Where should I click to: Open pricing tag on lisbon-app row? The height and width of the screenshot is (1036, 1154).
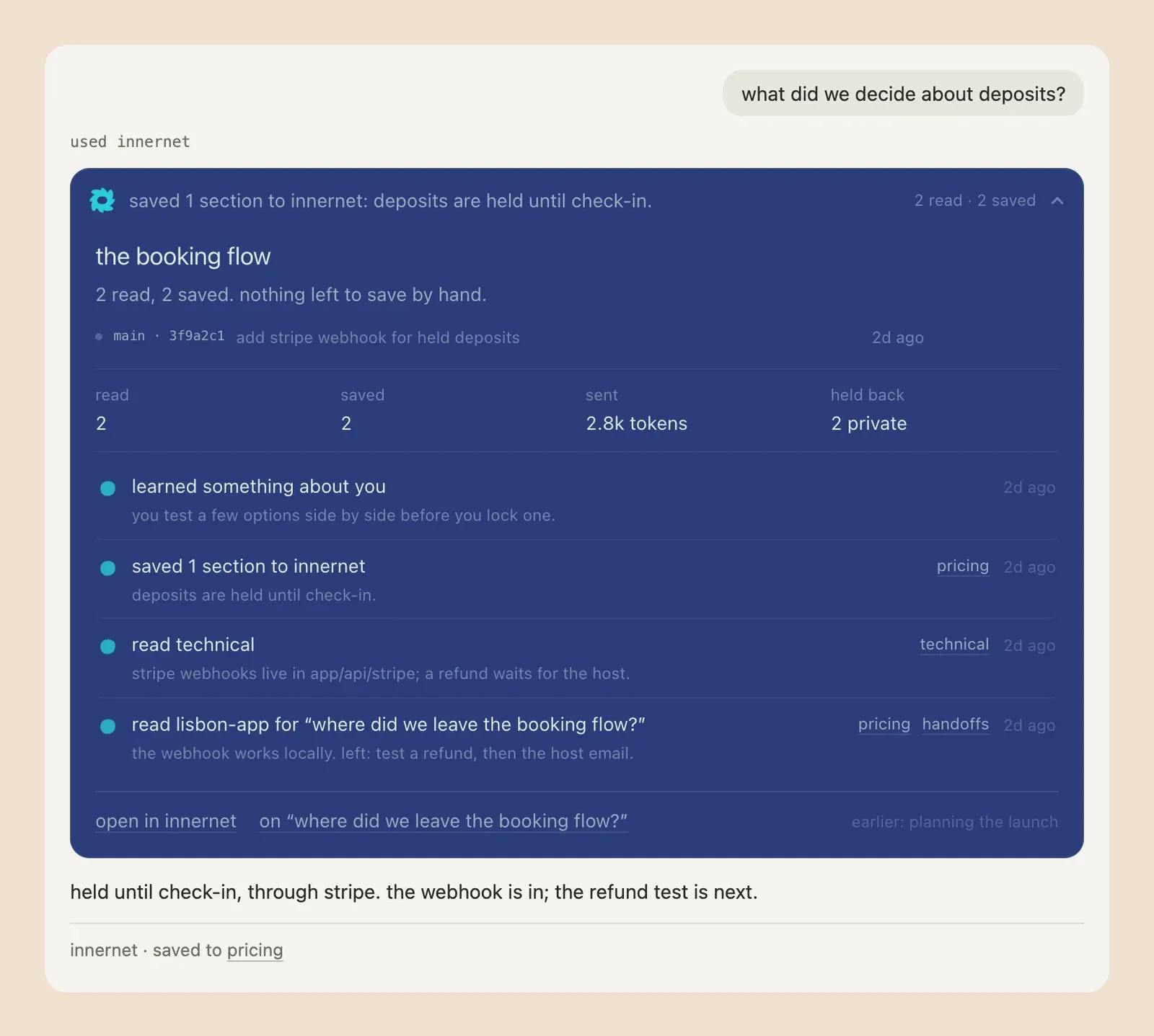(884, 725)
